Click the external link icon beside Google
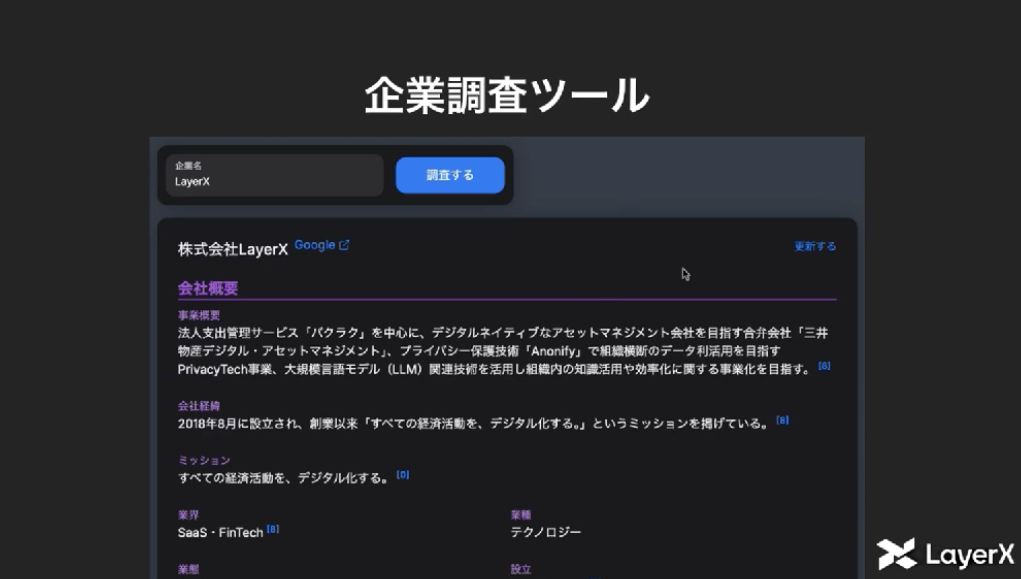 click(x=344, y=245)
